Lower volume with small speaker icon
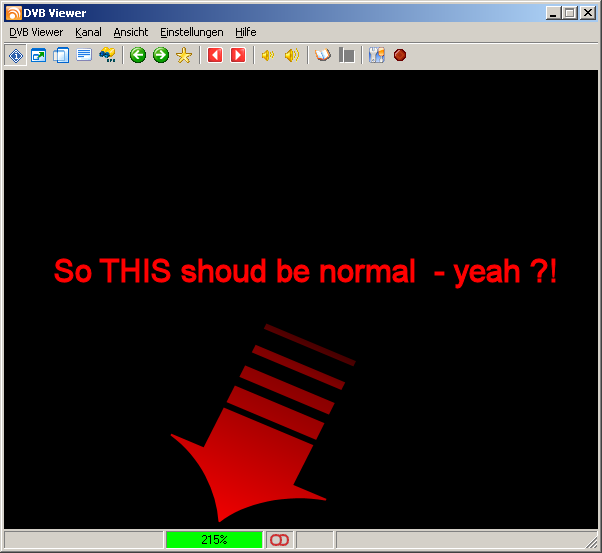Image resolution: width=602 pixels, height=553 pixels. [268, 55]
